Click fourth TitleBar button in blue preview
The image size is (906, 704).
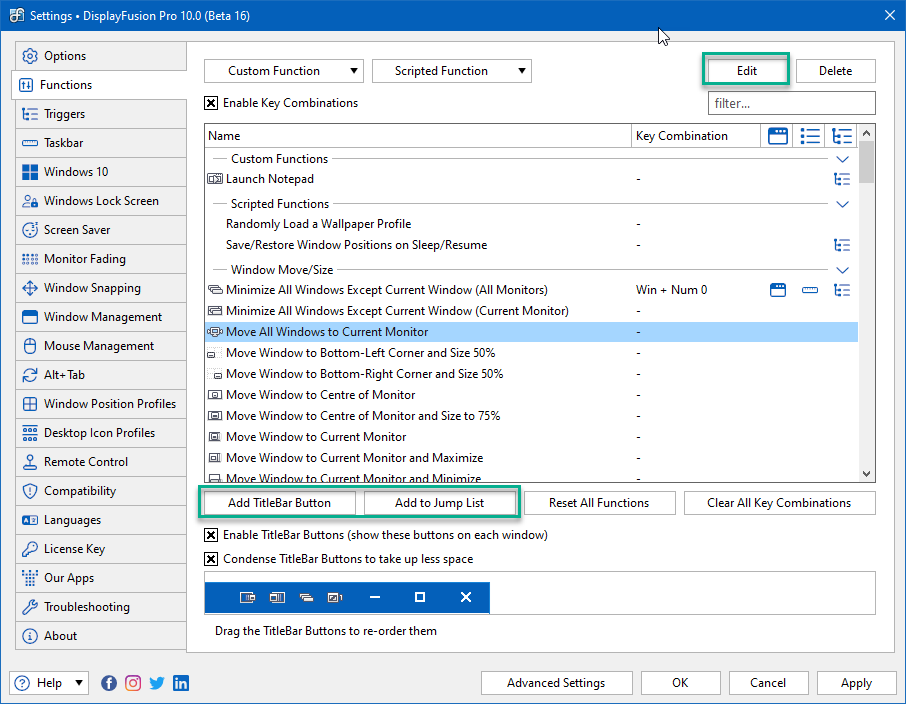coord(335,597)
